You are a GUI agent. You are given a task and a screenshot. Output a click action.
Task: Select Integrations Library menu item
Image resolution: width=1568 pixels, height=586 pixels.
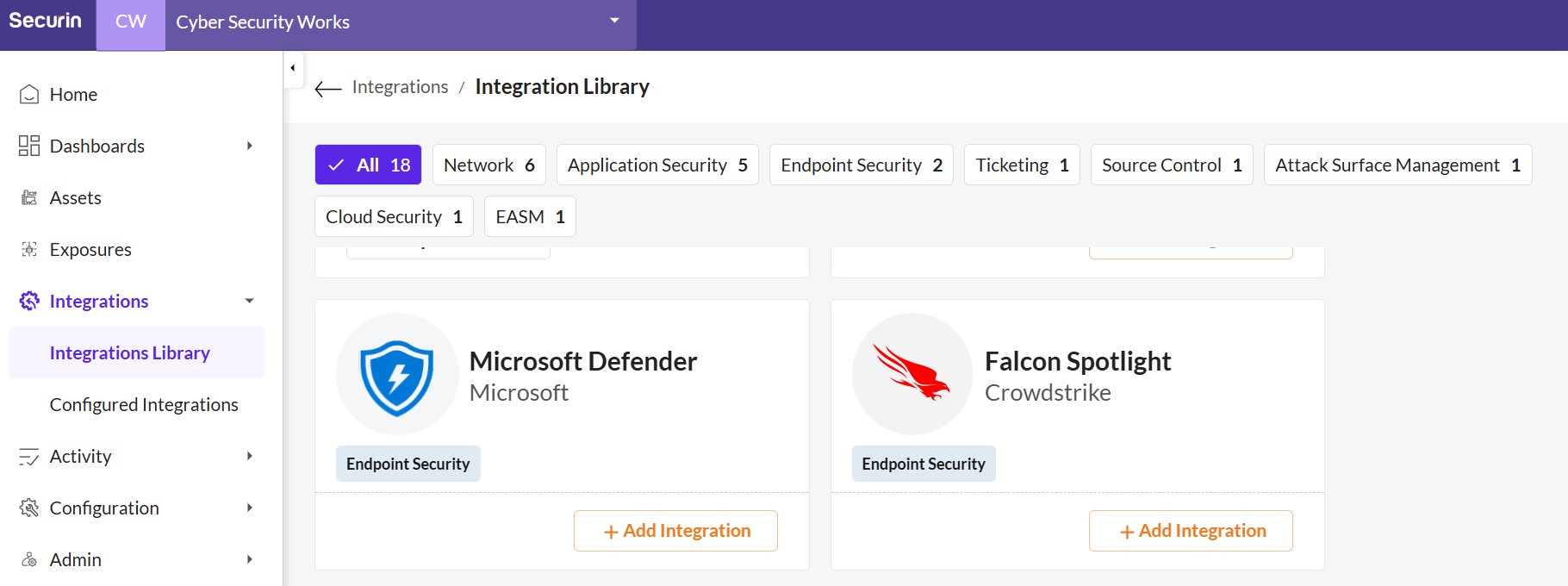pyautogui.click(x=137, y=352)
